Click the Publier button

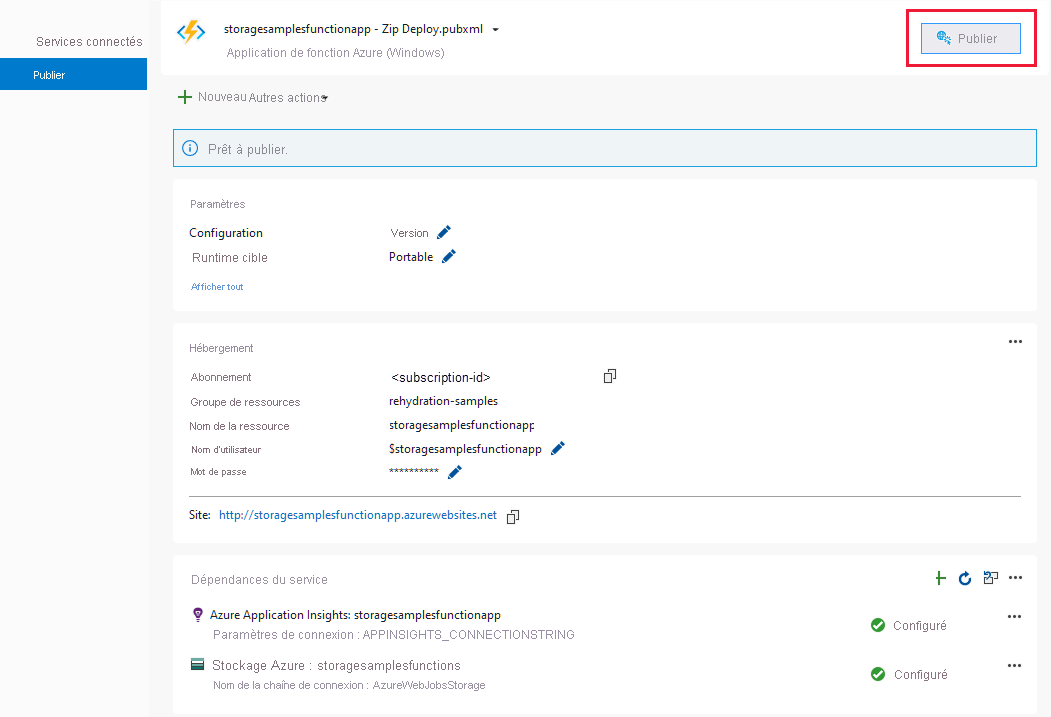tap(969, 38)
